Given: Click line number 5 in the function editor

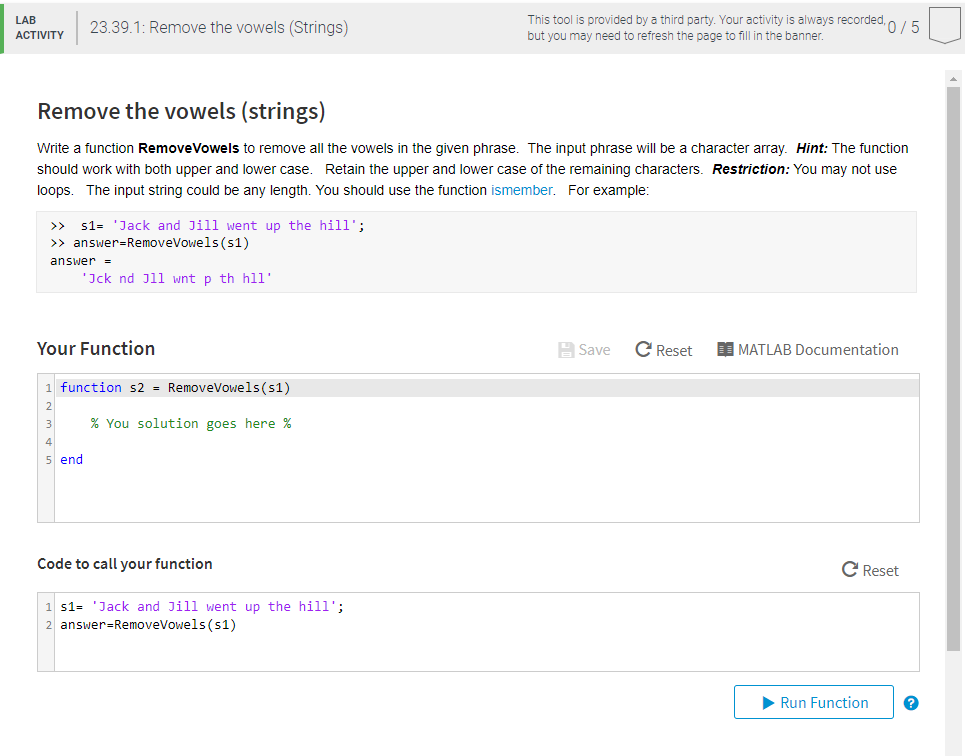Looking at the screenshot, I should click(47, 459).
